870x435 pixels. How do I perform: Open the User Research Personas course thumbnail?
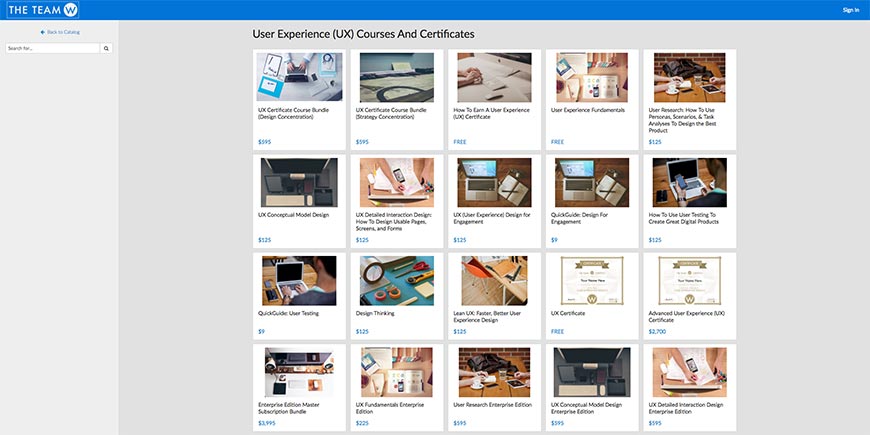(x=689, y=78)
